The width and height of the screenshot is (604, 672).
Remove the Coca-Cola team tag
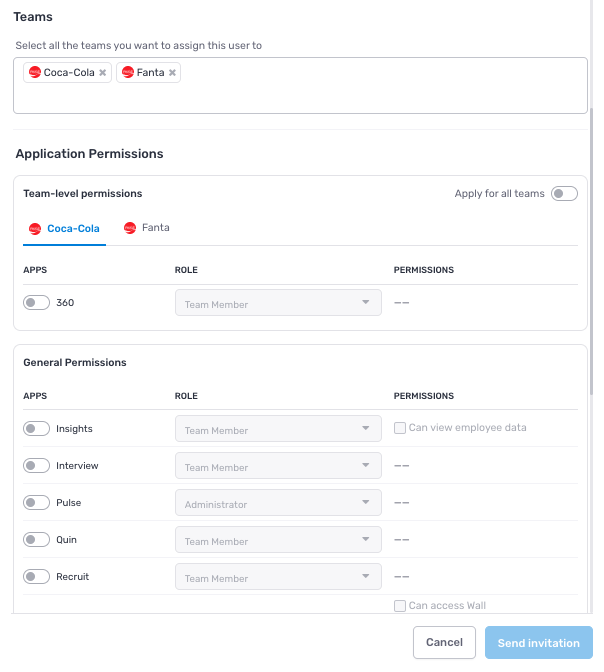(102, 73)
